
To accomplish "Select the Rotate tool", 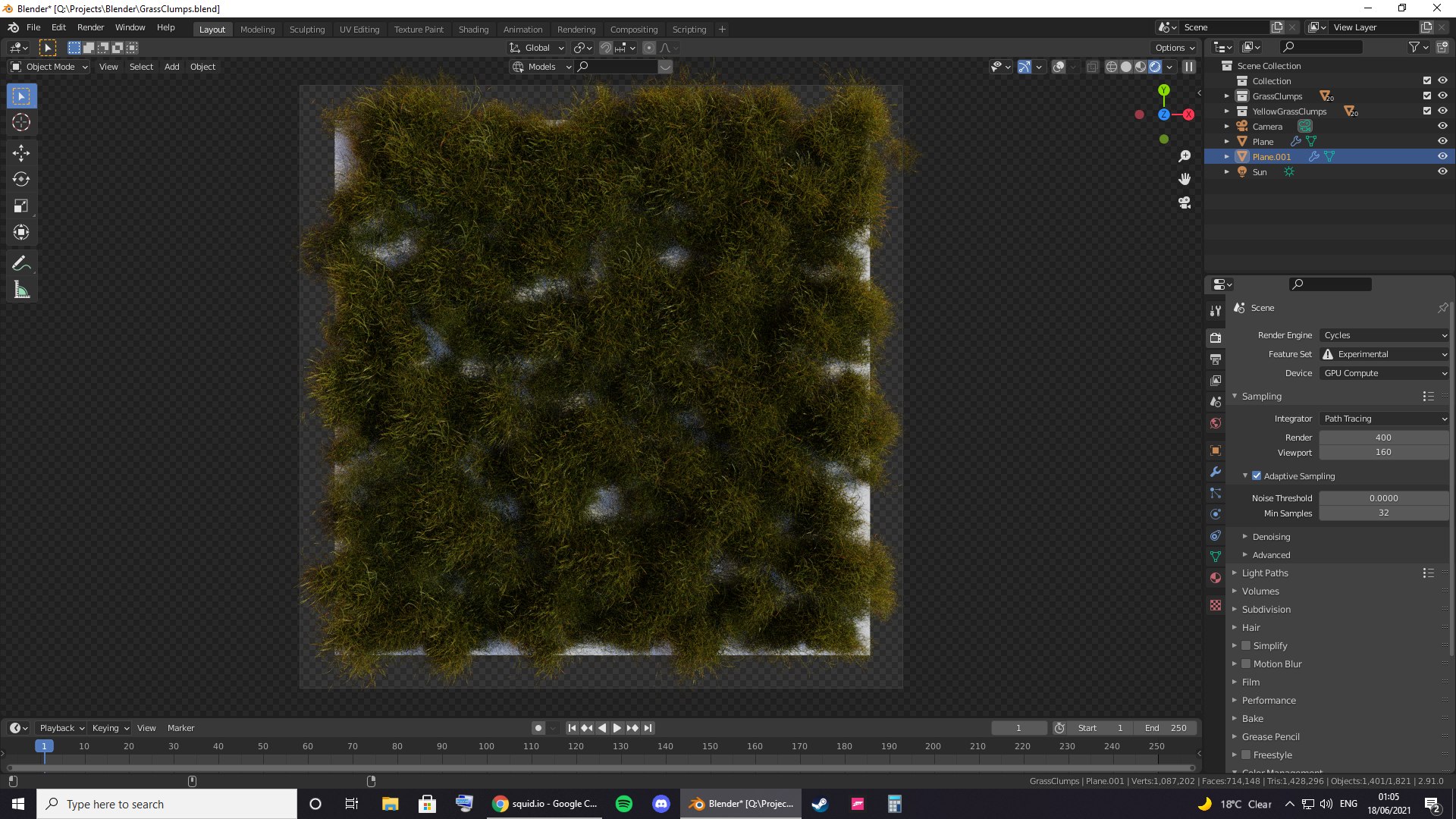I will [21, 180].
